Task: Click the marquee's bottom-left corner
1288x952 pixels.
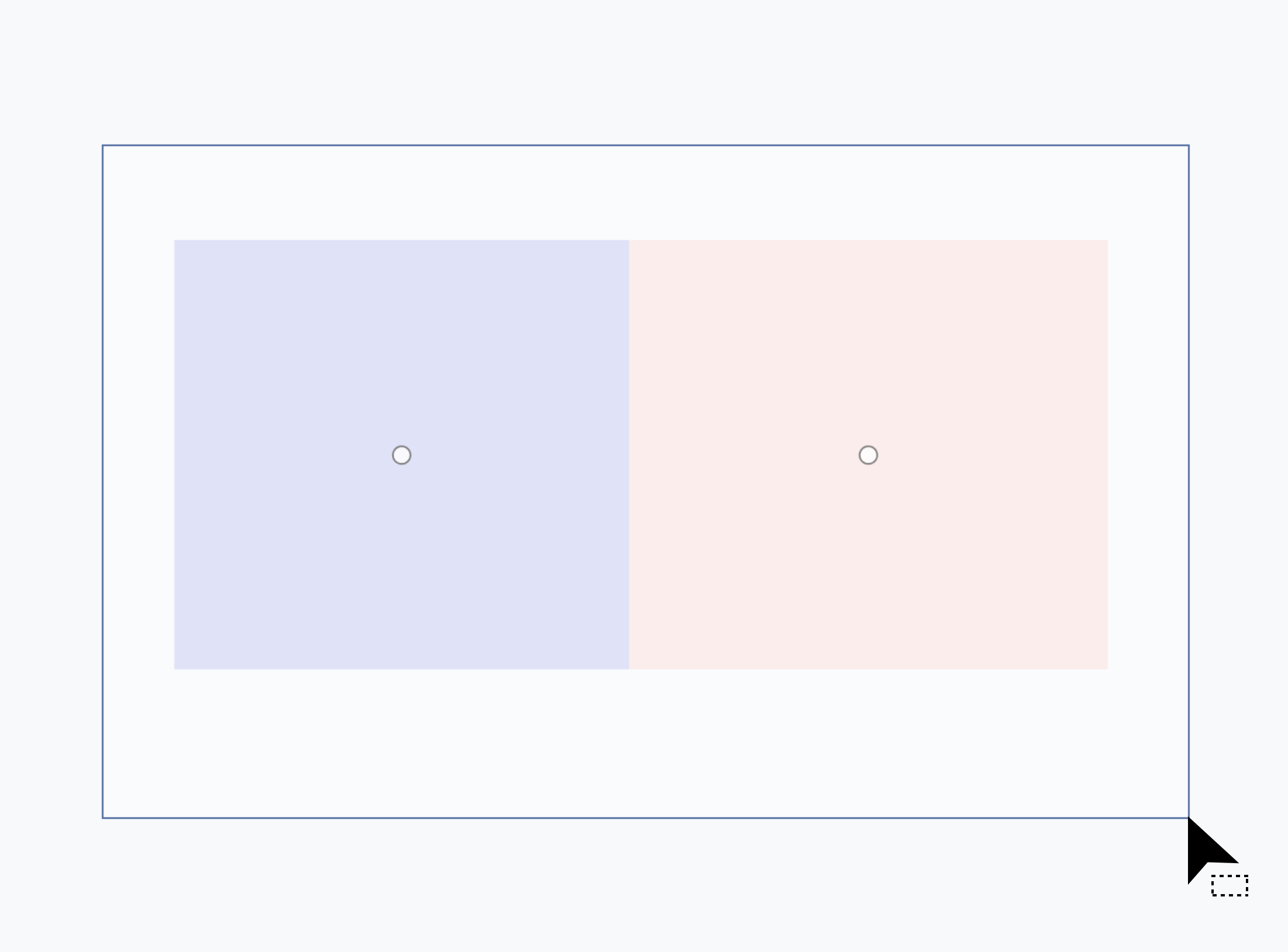Action: [103, 818]
